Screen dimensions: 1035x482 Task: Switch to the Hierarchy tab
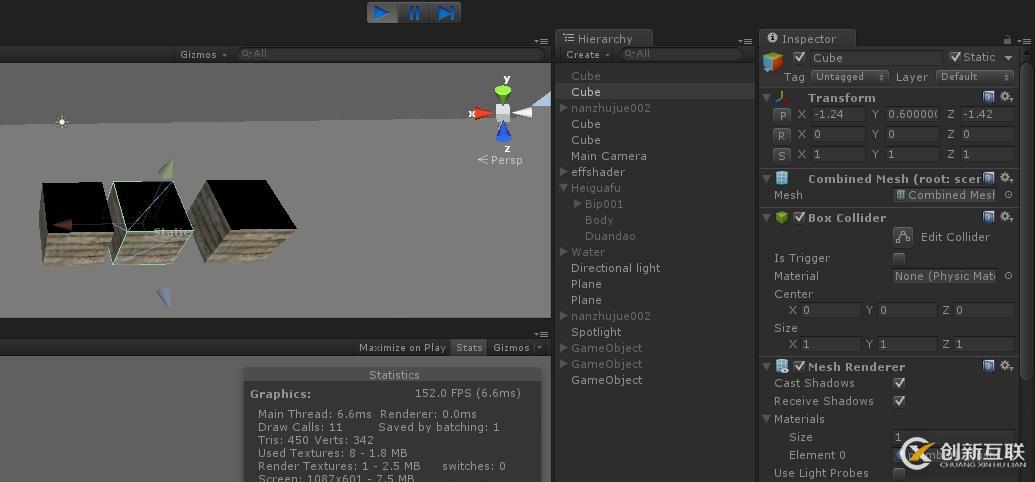(x=604, y=39)
